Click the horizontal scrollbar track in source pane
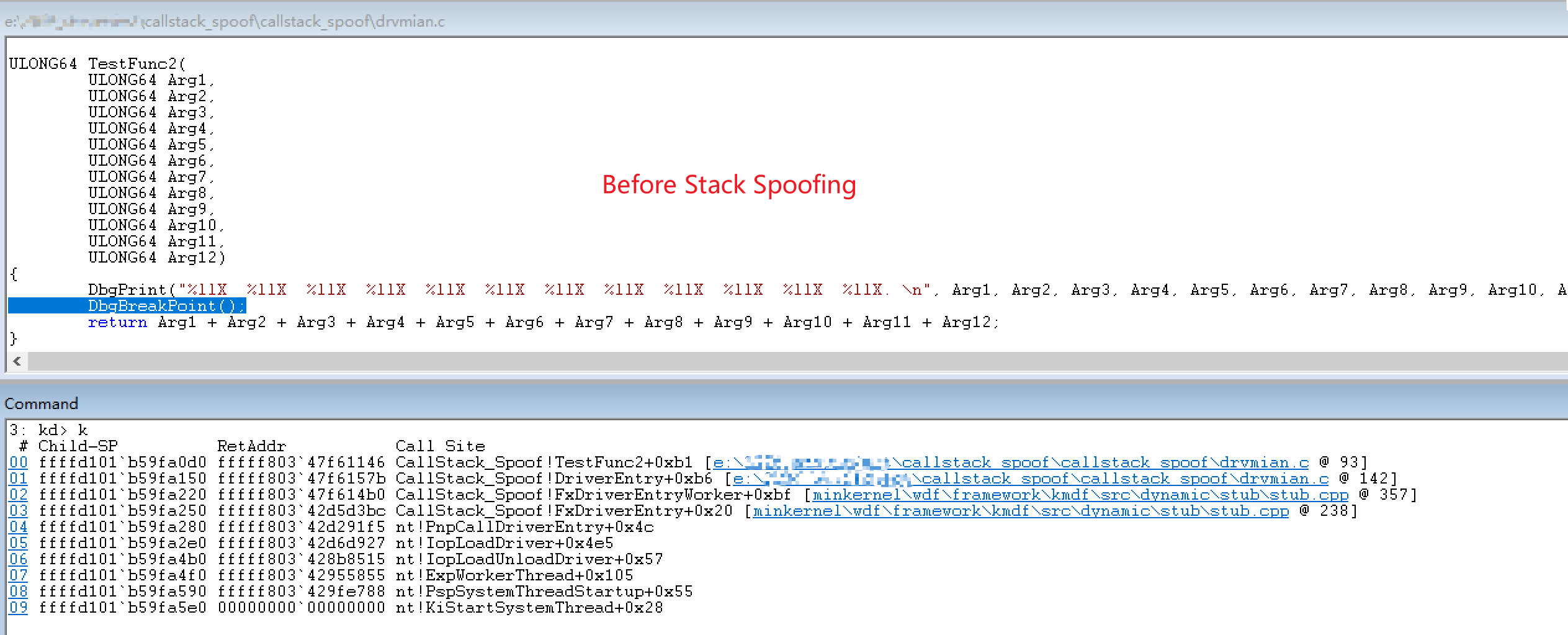The width and height of the screenshot is (1568, 635). pyautogui.click(x=797, y=361)
